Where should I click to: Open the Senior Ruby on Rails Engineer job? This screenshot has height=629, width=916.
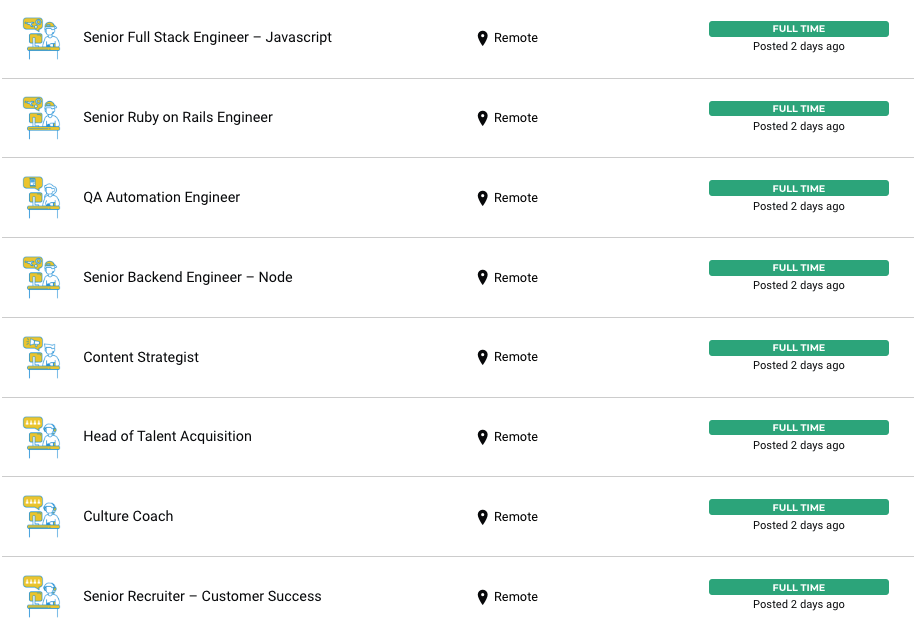tap(178, 117)
